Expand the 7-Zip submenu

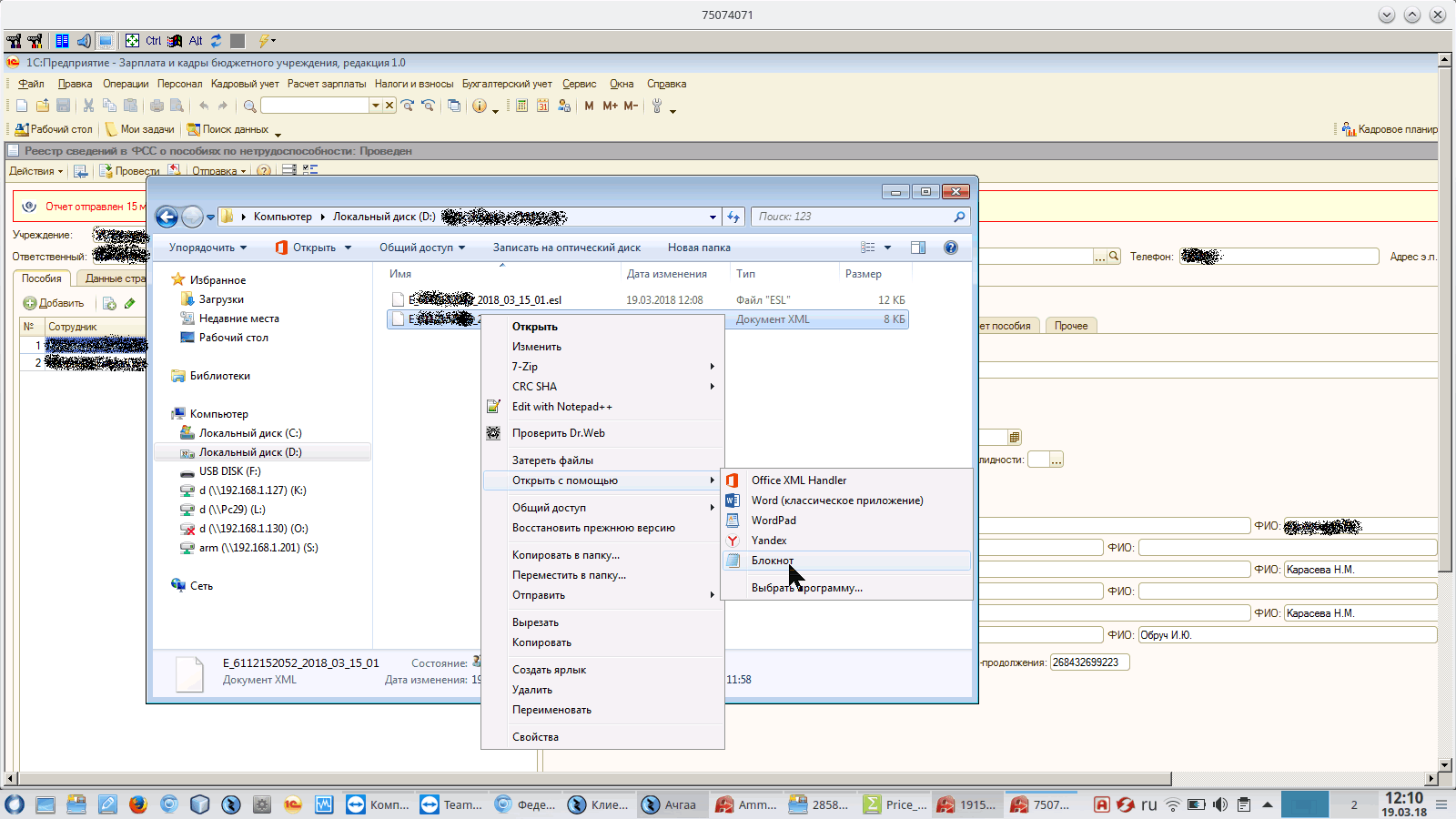tap(603, 367)
